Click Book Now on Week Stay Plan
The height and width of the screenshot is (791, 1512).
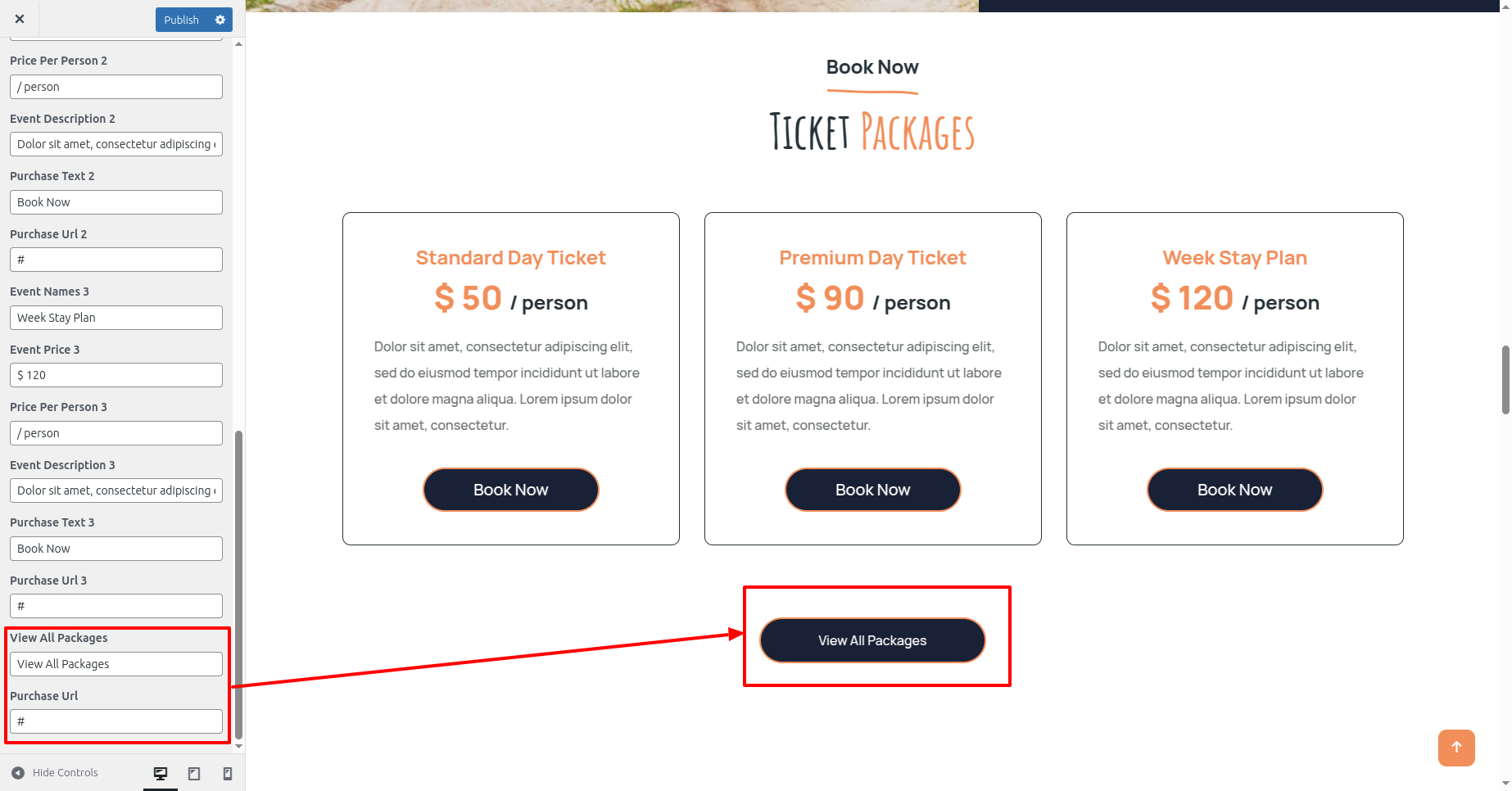[1235, 490]
